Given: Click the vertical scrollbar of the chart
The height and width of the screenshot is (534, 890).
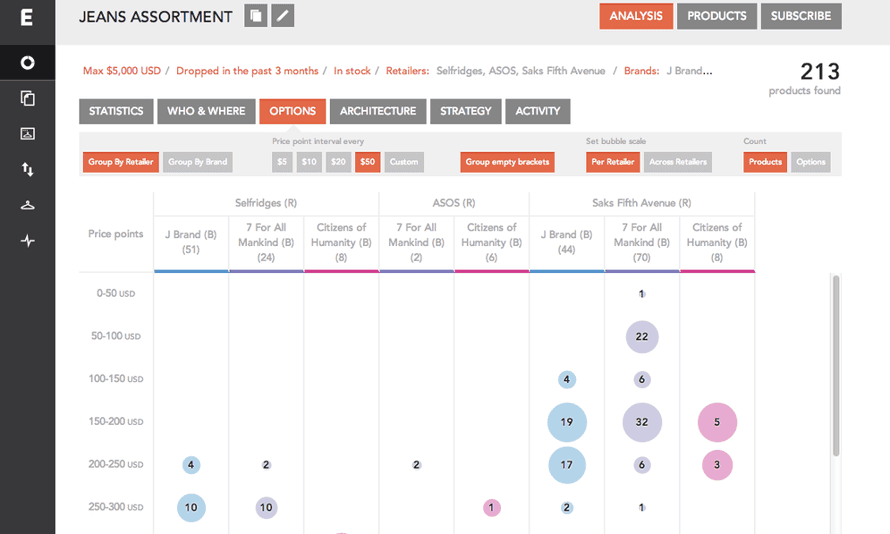Looking at the screenshot, I should tap(836, 365).
